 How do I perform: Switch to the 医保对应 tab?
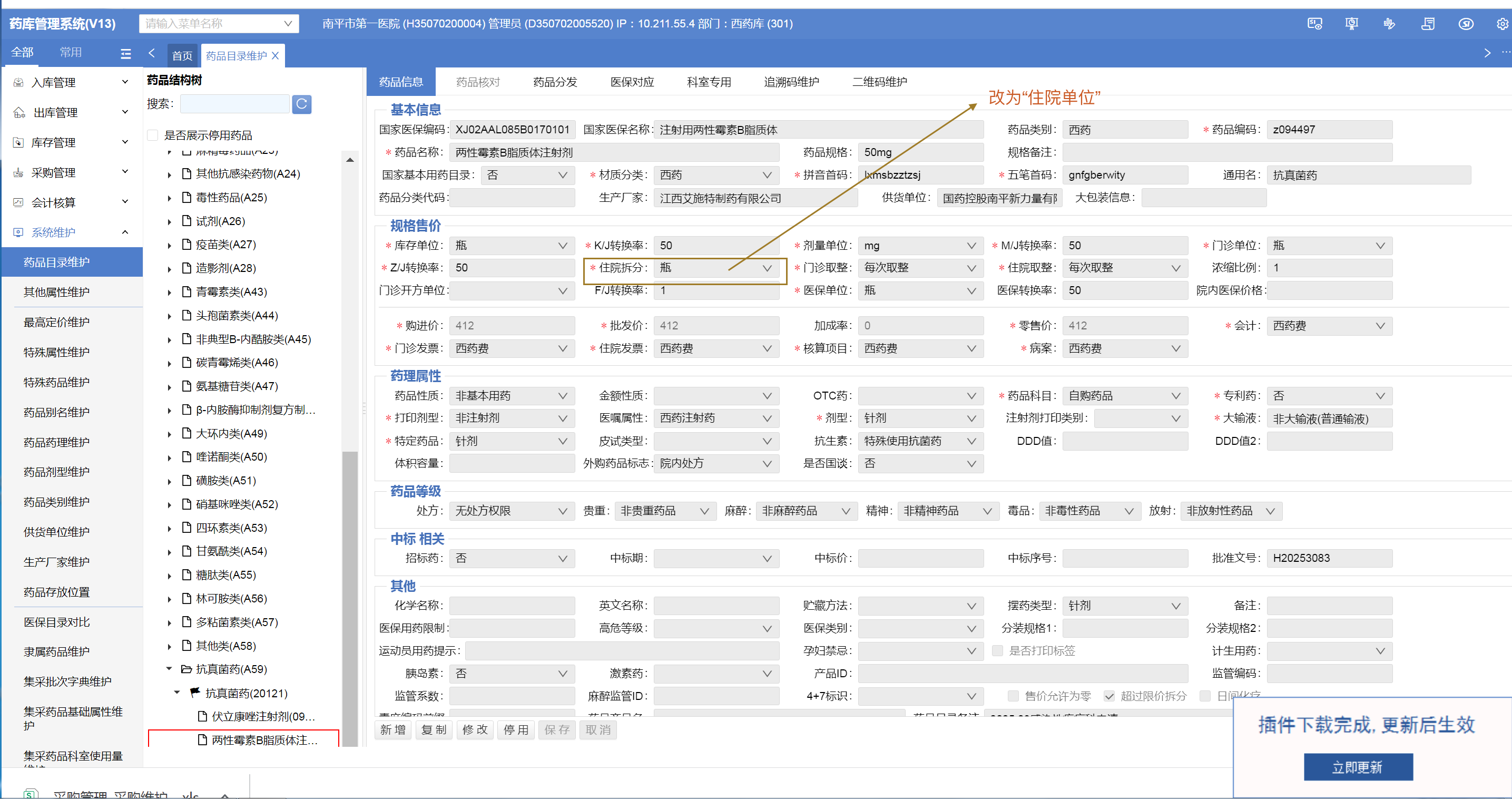632,82
